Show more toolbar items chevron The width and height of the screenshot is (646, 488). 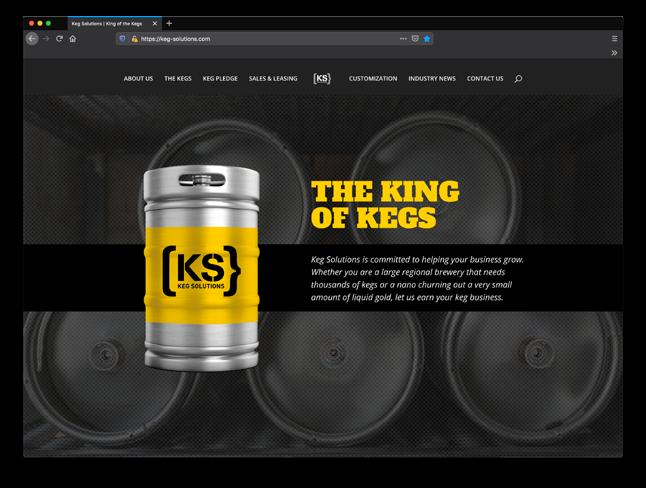614,53
